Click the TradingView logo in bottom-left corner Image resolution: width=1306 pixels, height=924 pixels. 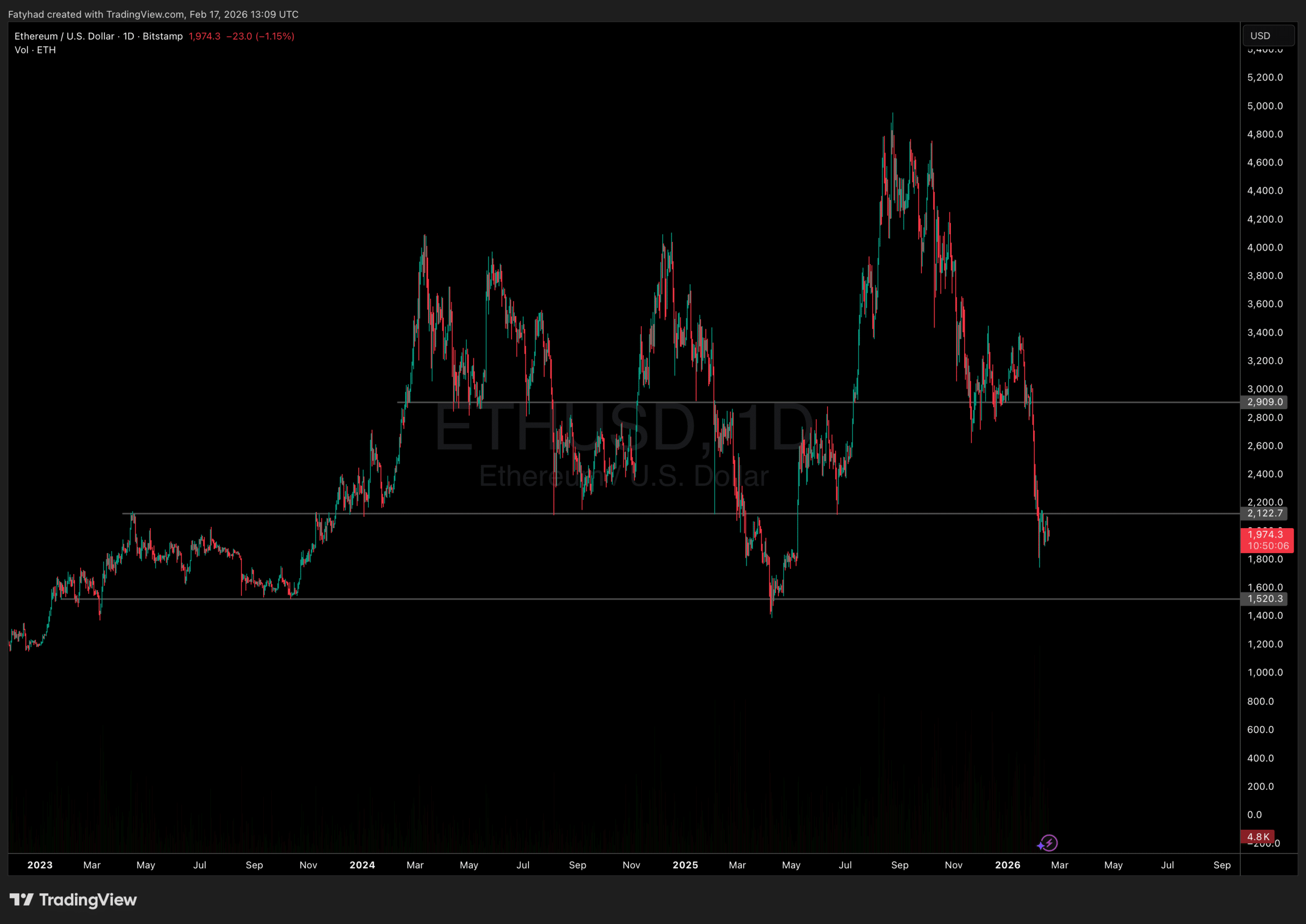point(73,900)
